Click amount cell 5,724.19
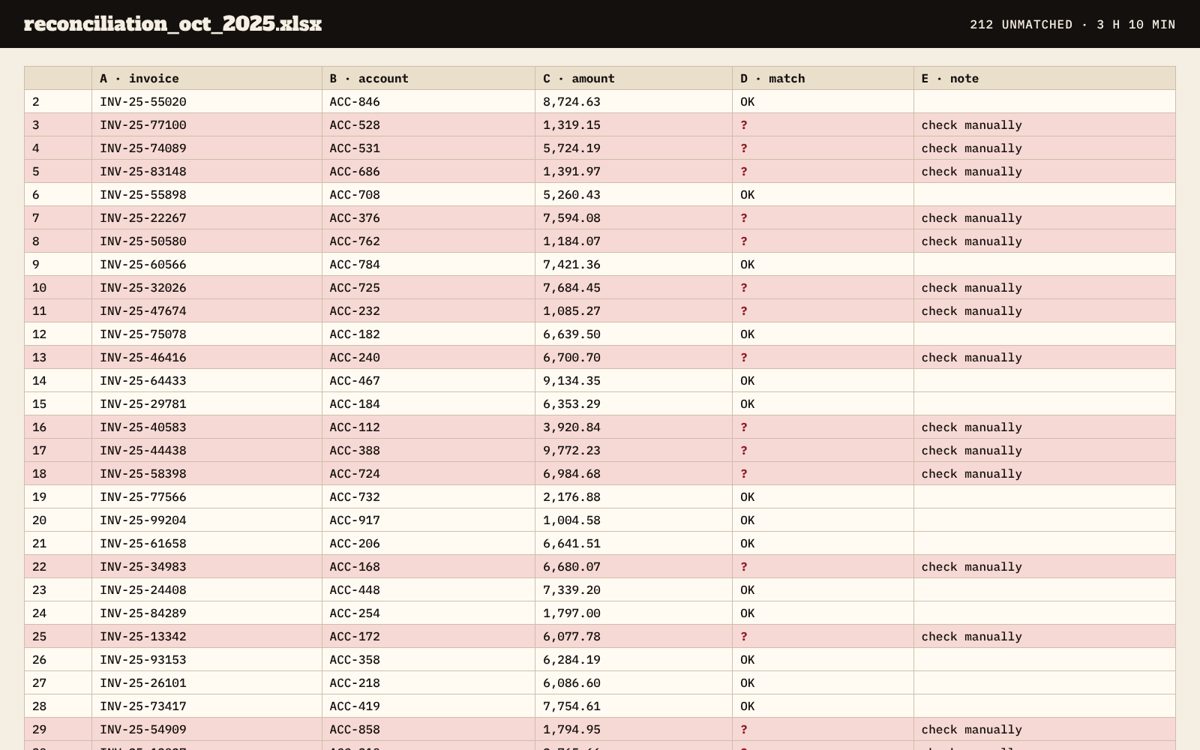This screenshot has height=750, width=1200. 634,148
